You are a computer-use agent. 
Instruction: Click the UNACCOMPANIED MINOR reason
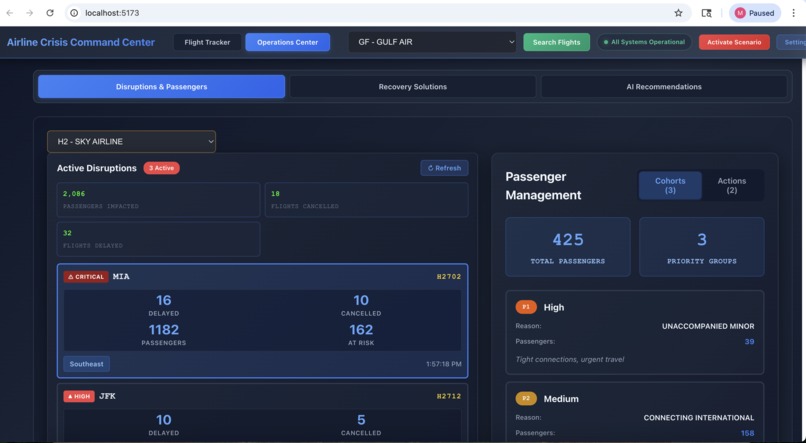708,326
